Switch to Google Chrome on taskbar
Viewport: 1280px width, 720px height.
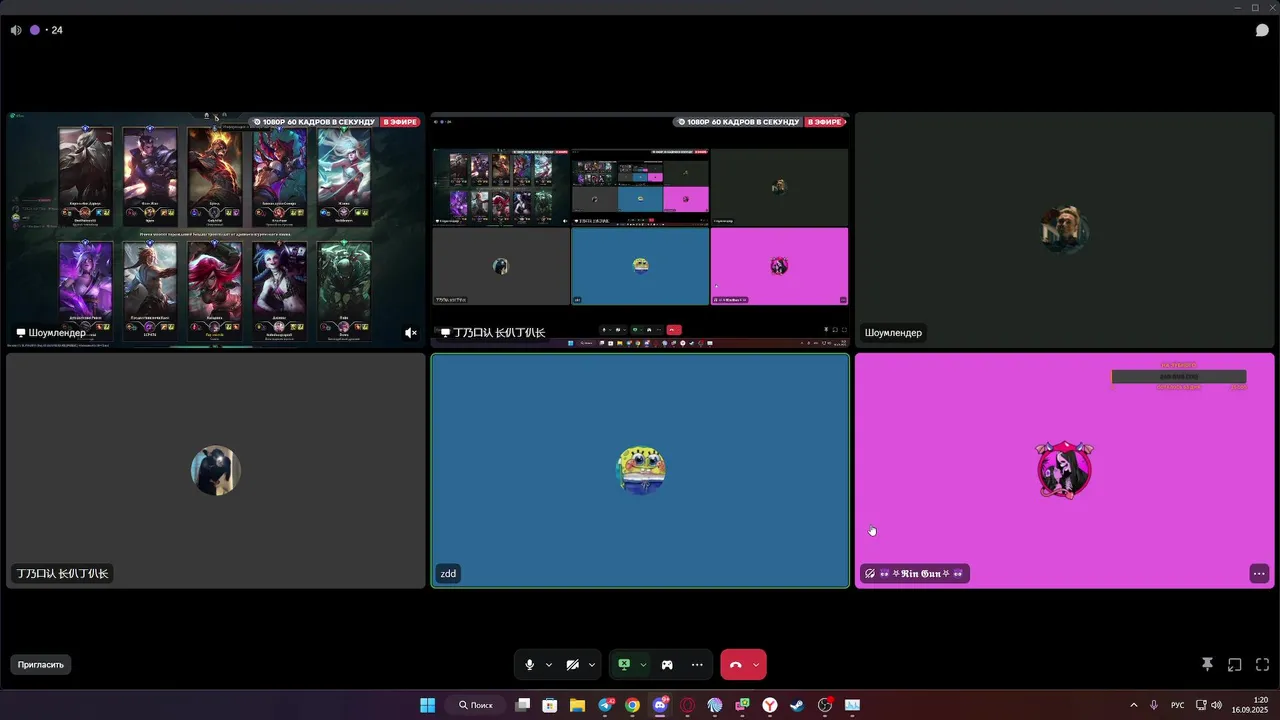point(632,705)
